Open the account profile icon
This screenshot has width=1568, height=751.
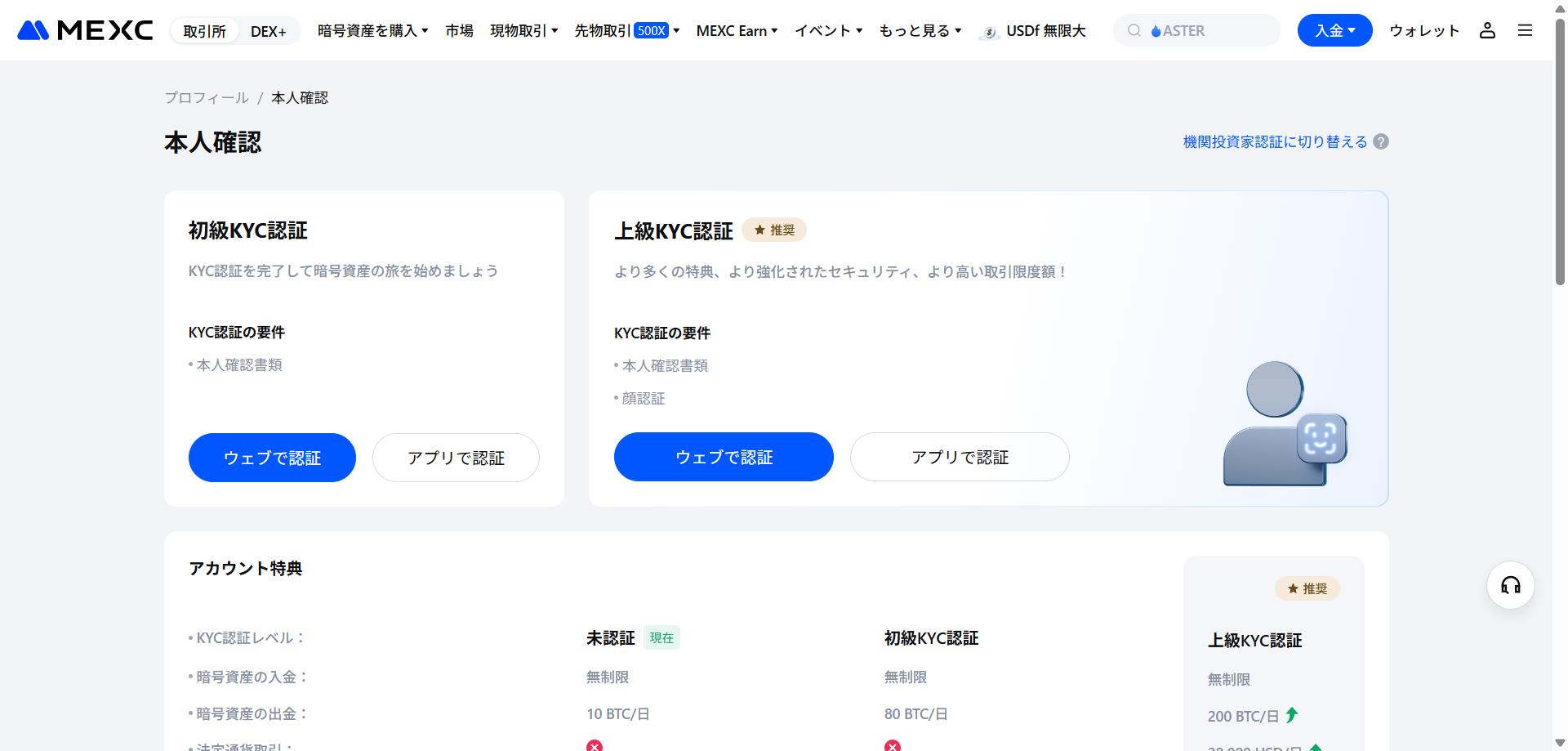pos(1487,30)
